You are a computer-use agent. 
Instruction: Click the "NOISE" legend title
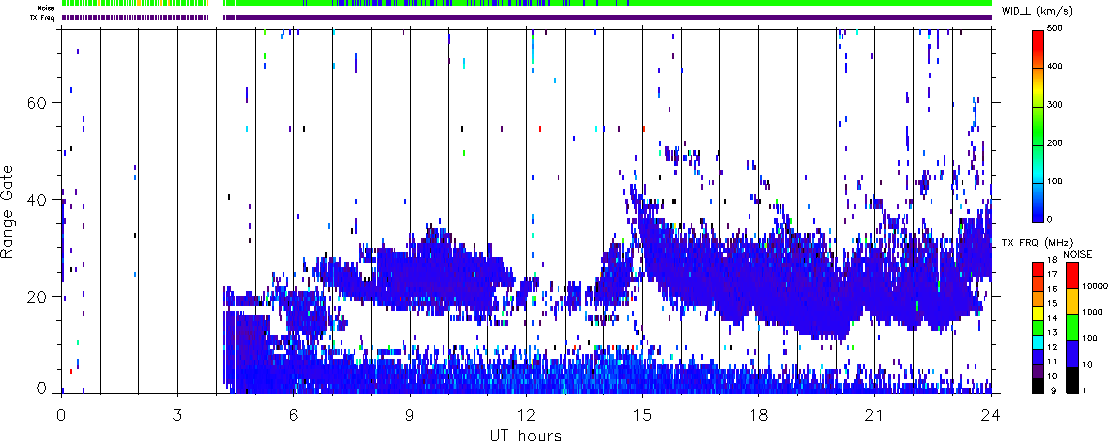click(x=1078, y=254)
